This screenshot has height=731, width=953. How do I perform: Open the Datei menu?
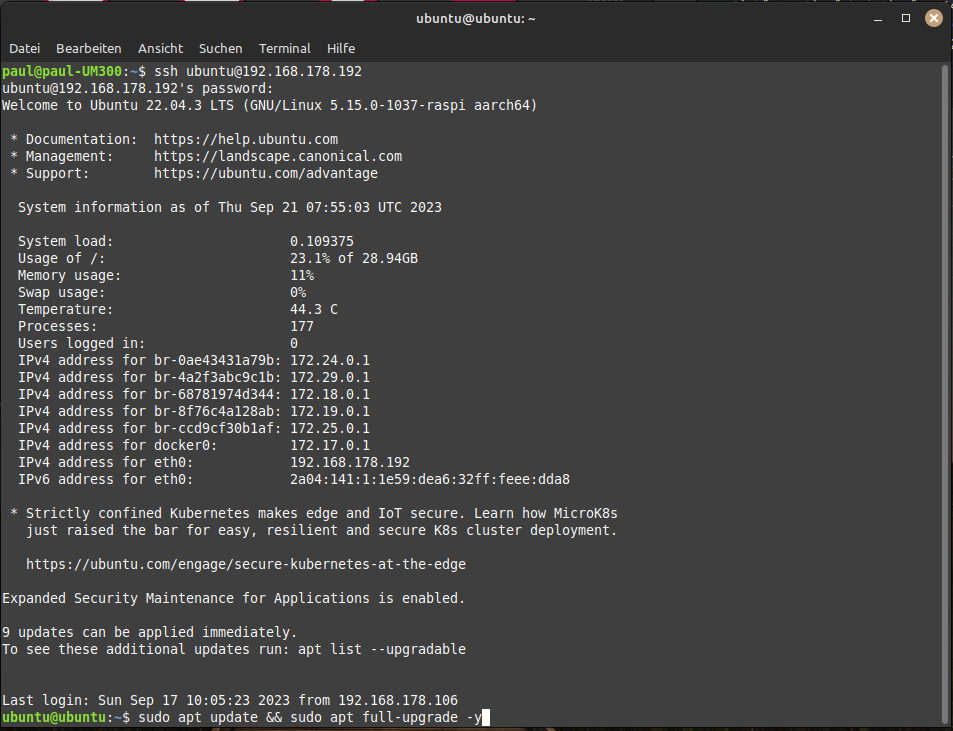pyautogui.click(x=24, y=48)
